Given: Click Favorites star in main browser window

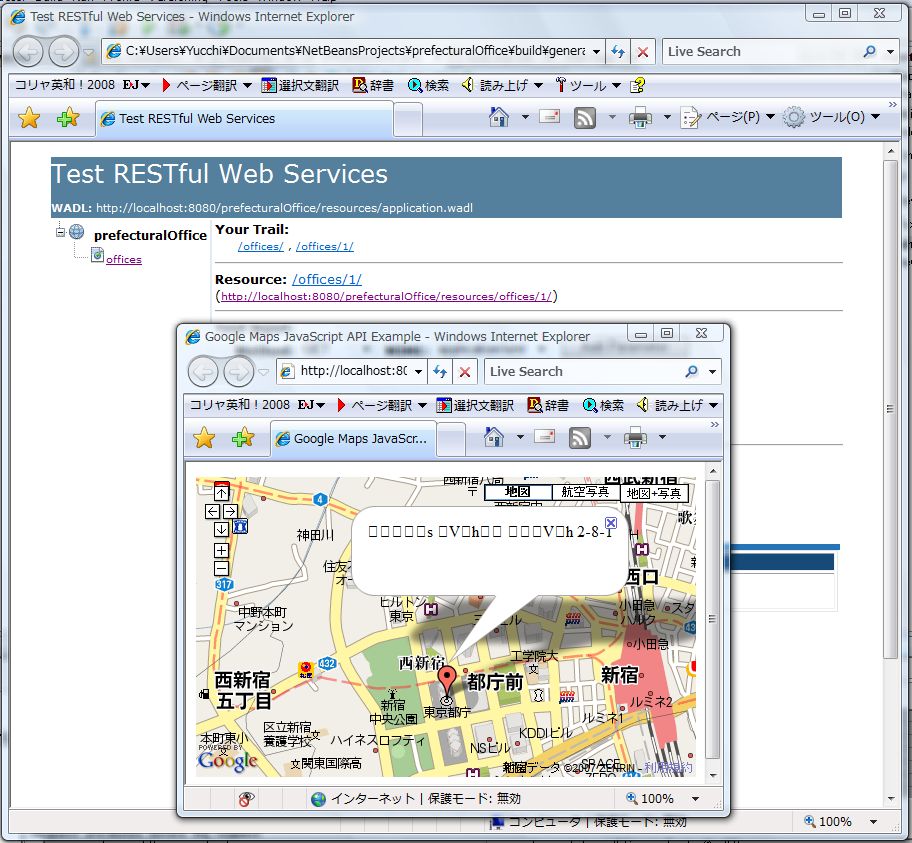Looking at the screenshot, I should tap(29, 118).
